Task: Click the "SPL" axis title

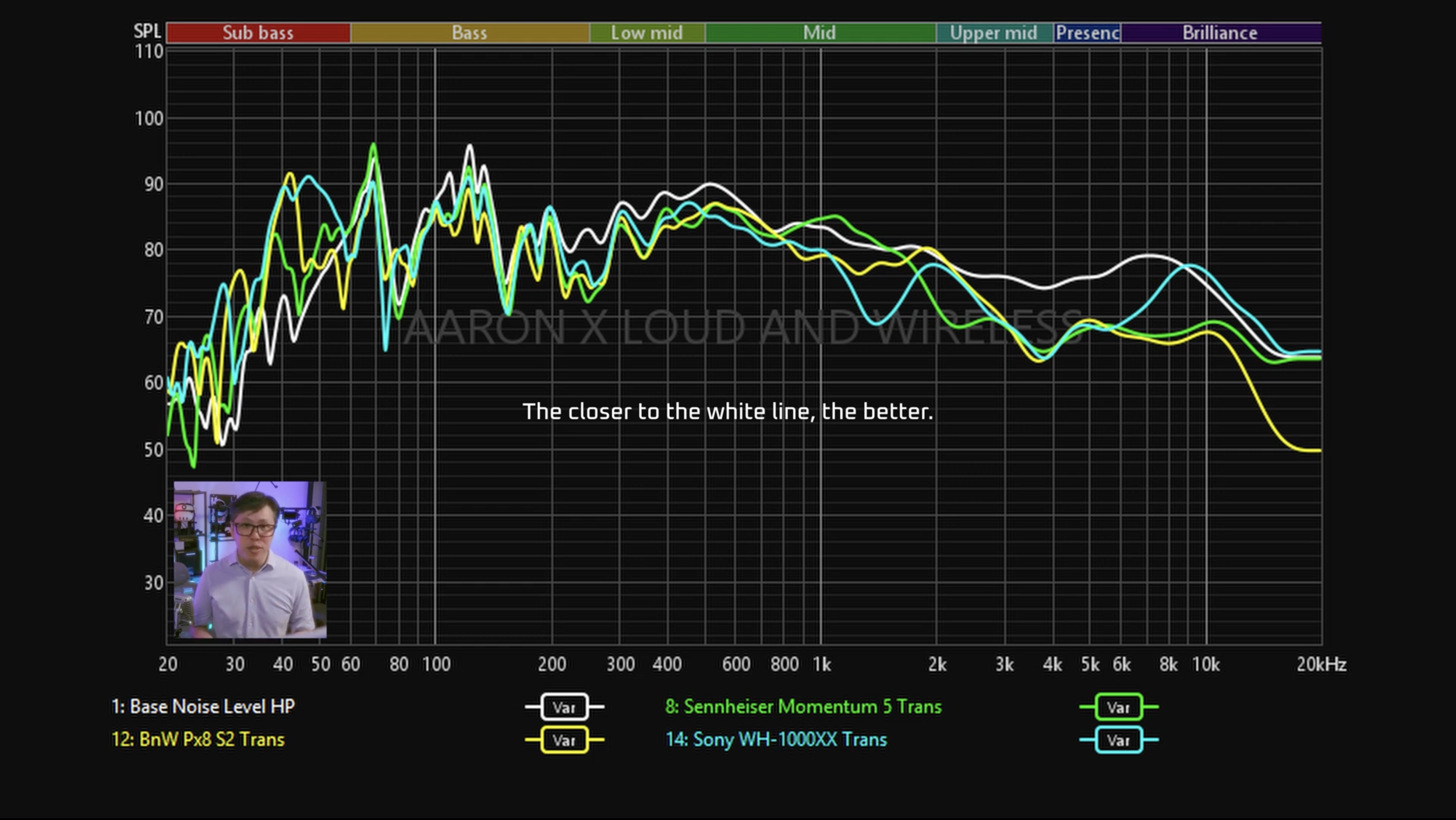Action: coord(147,31)
